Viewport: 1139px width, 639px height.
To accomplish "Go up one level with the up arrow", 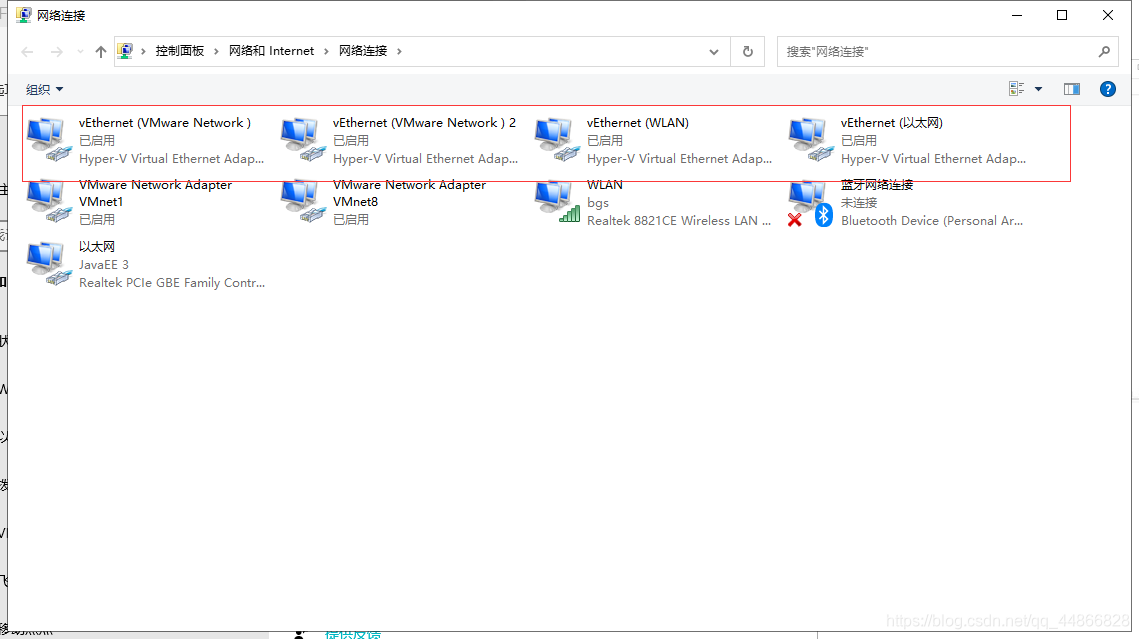I will coord(101,52).
